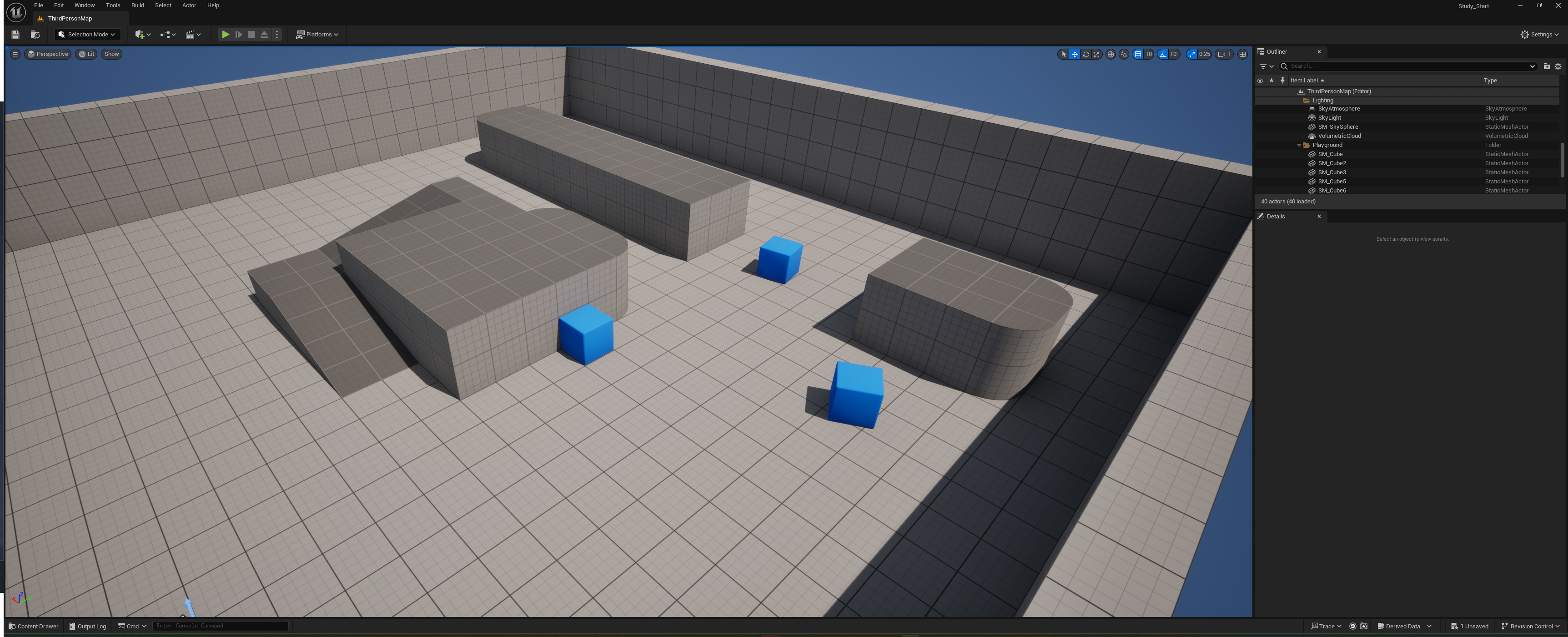Viewport: 1568px width, 637px height.
Task: Choose the Translate move tool
Action: coord(1074,54)
